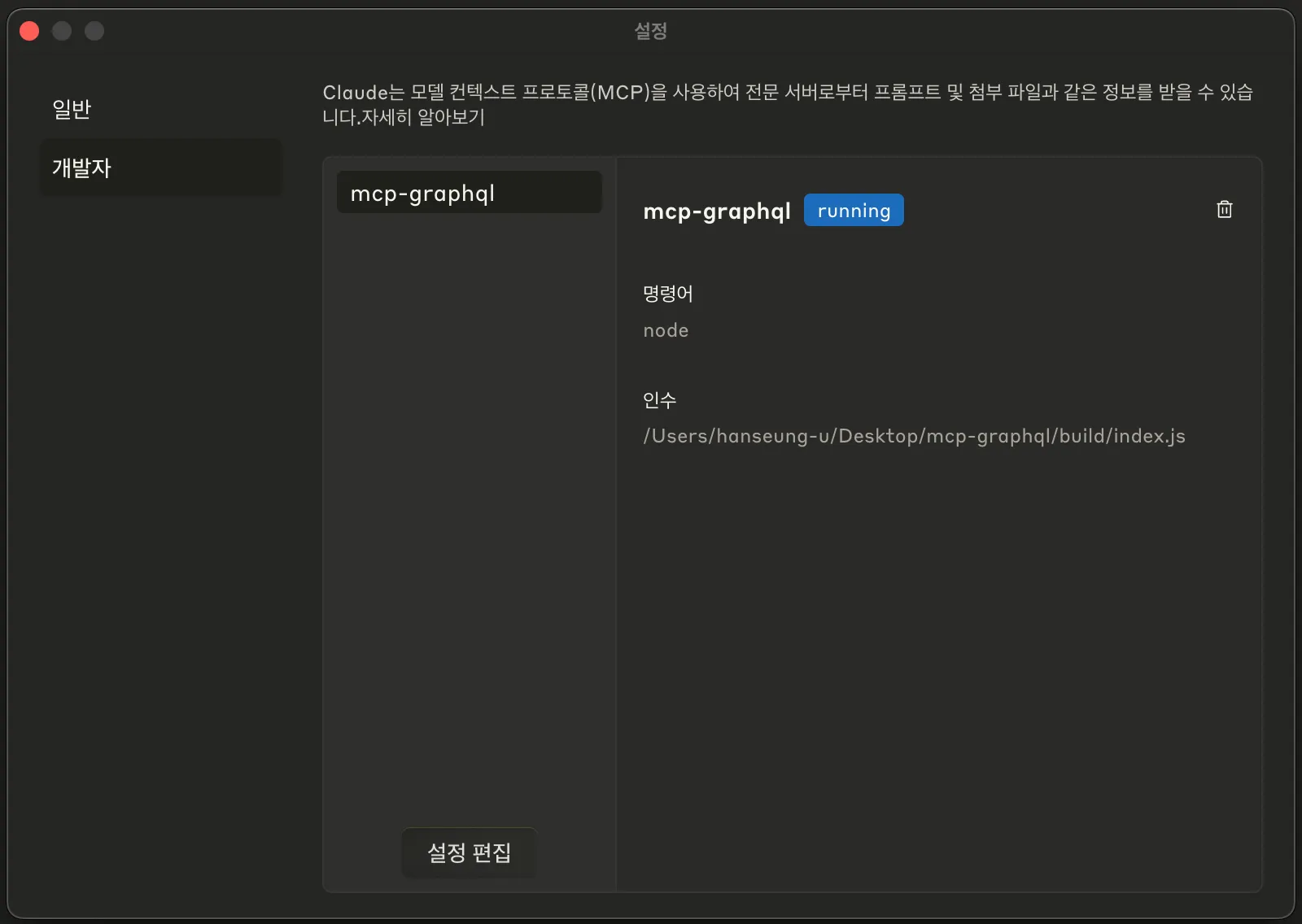Click the 설정 편집 button
1302x924 pixels.
click(x=470, y=852)
